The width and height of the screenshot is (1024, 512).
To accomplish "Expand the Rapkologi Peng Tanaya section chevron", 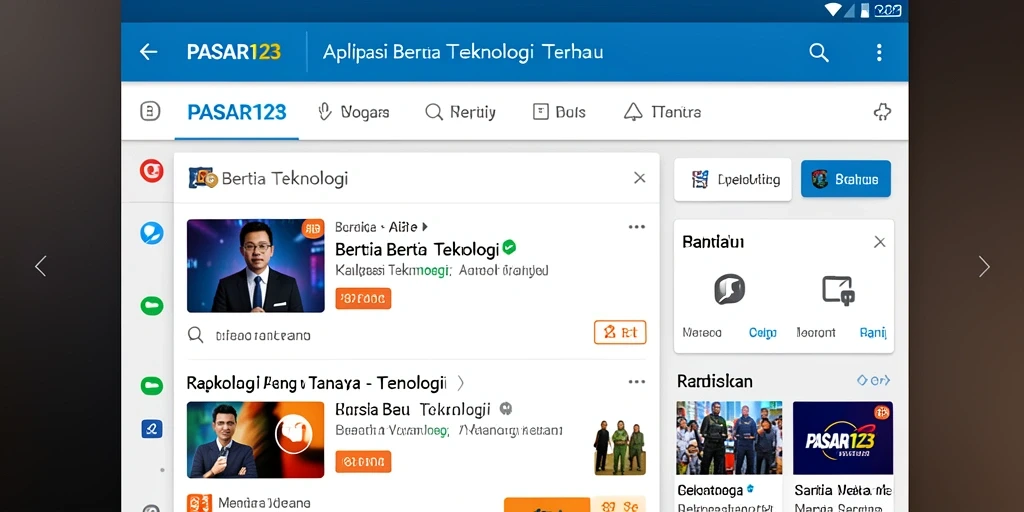I will click(x=461, y=383).
